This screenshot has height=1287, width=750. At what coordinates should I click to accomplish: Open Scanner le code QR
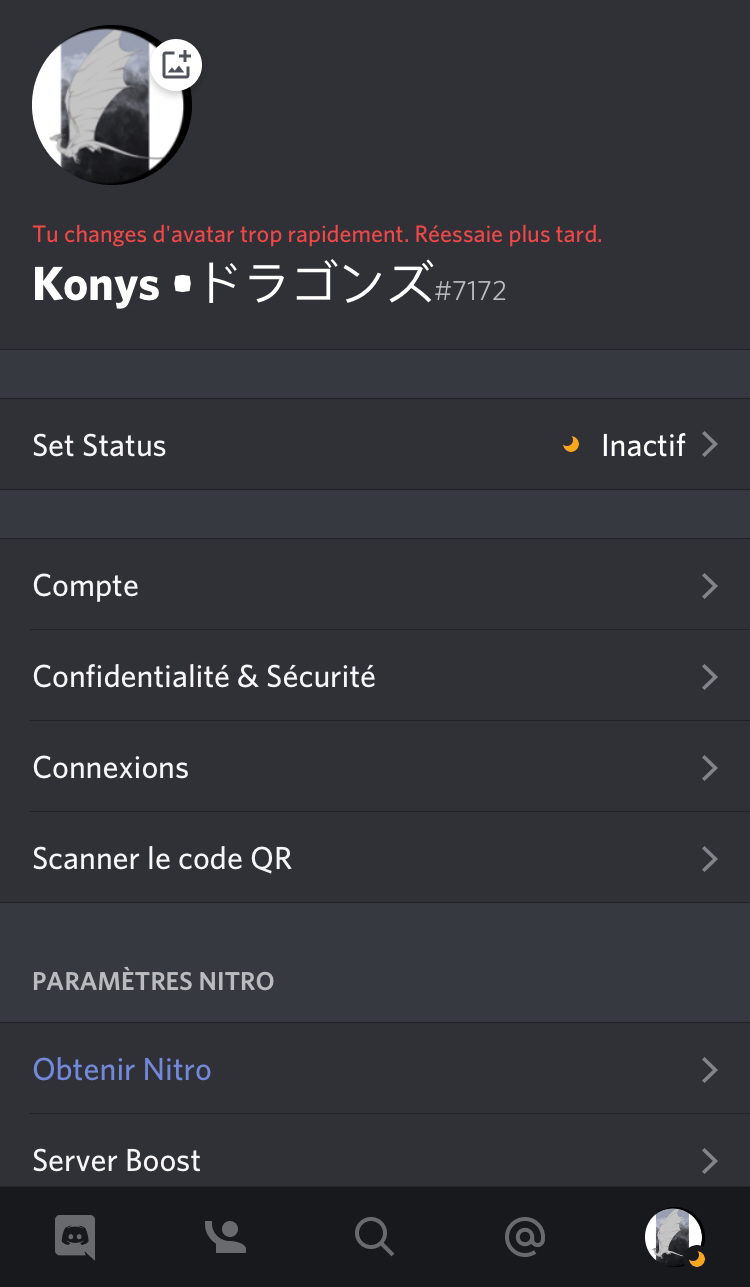(x=162, y=859)
